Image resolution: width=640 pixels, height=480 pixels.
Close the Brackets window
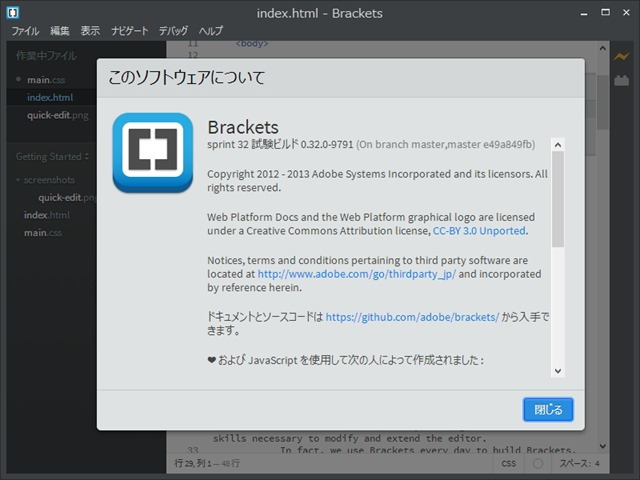click(626, 13)
